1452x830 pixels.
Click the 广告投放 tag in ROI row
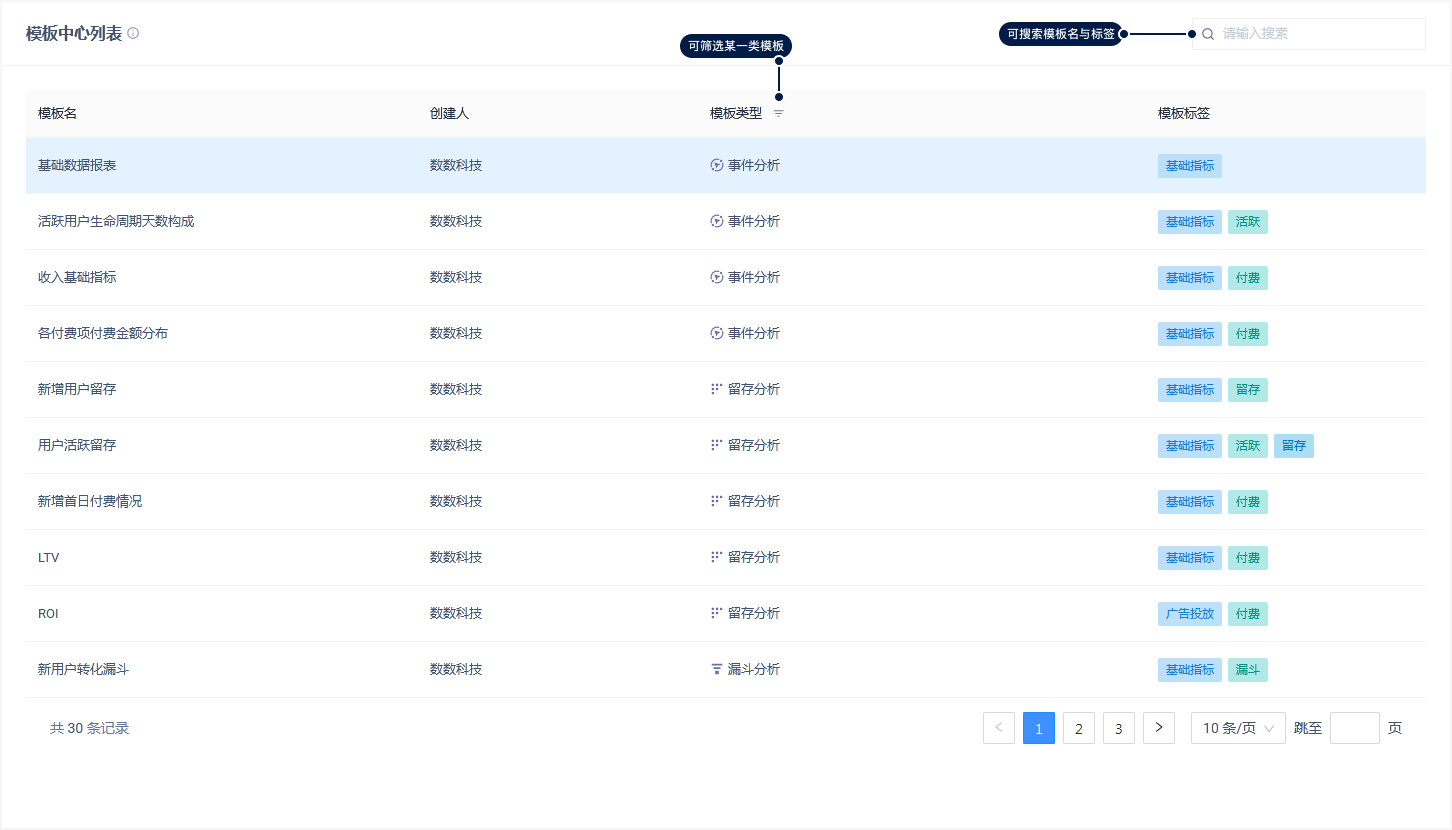pos(1189,614)
